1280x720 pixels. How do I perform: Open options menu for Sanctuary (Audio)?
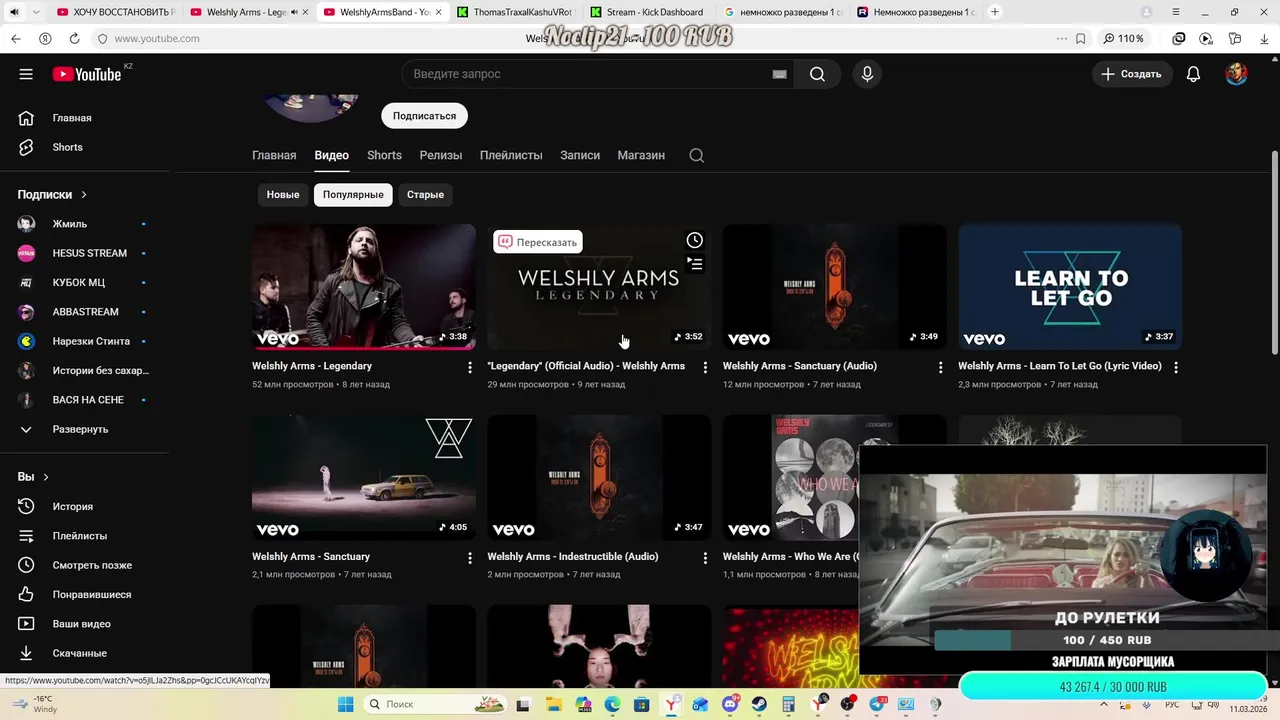[940, 367]
